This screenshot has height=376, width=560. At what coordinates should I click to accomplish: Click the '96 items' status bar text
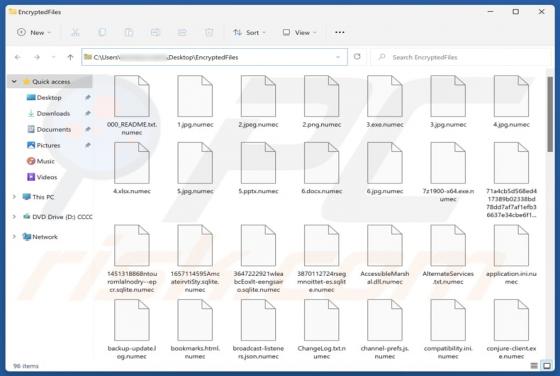[26, 366]
